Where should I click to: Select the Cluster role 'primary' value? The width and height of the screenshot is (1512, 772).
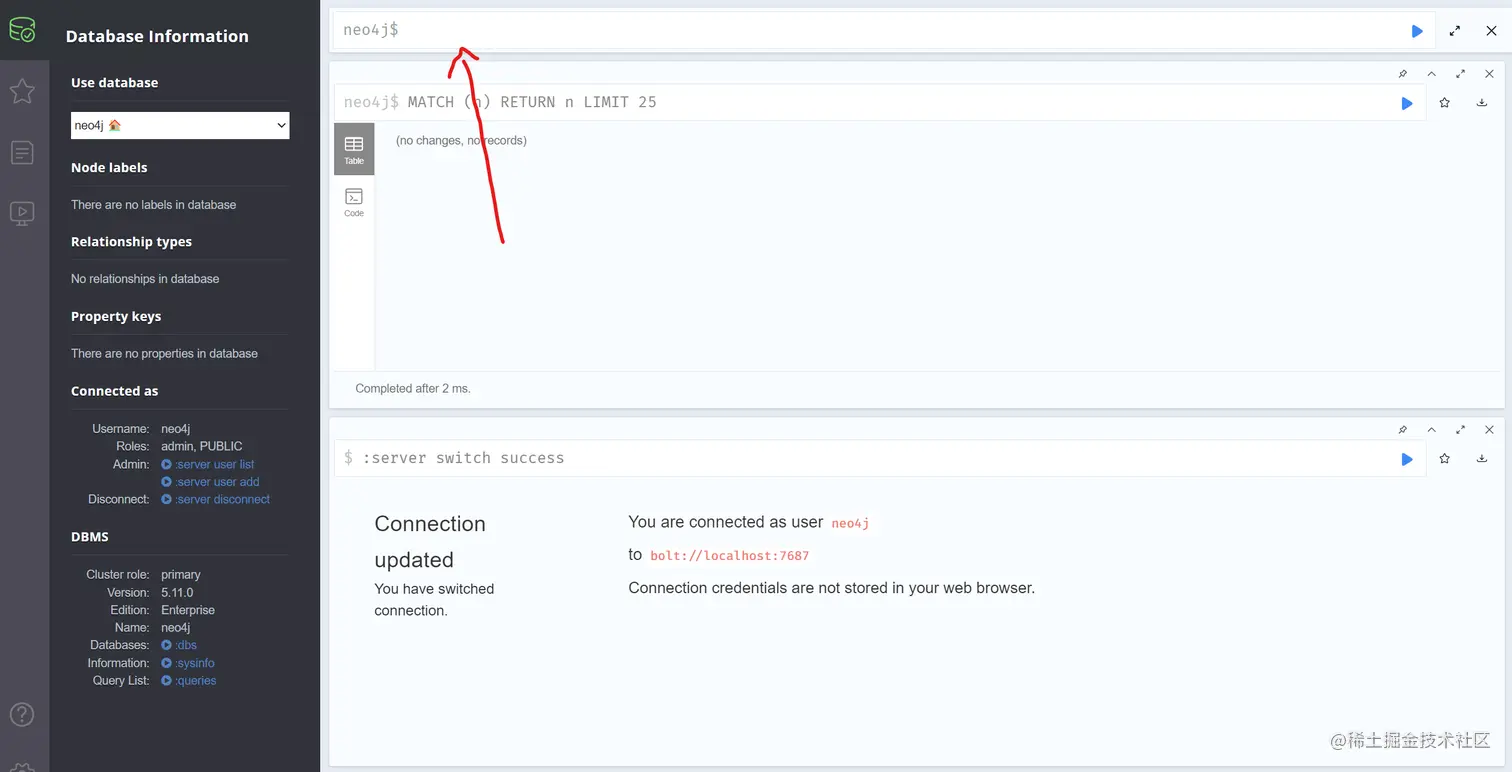click(181, 575)
